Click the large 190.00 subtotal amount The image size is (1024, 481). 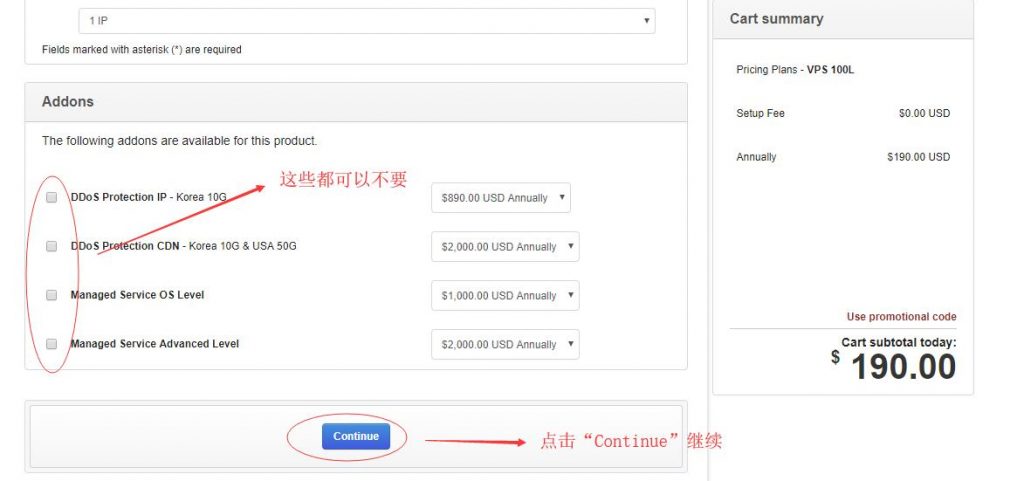pos(904,367)
